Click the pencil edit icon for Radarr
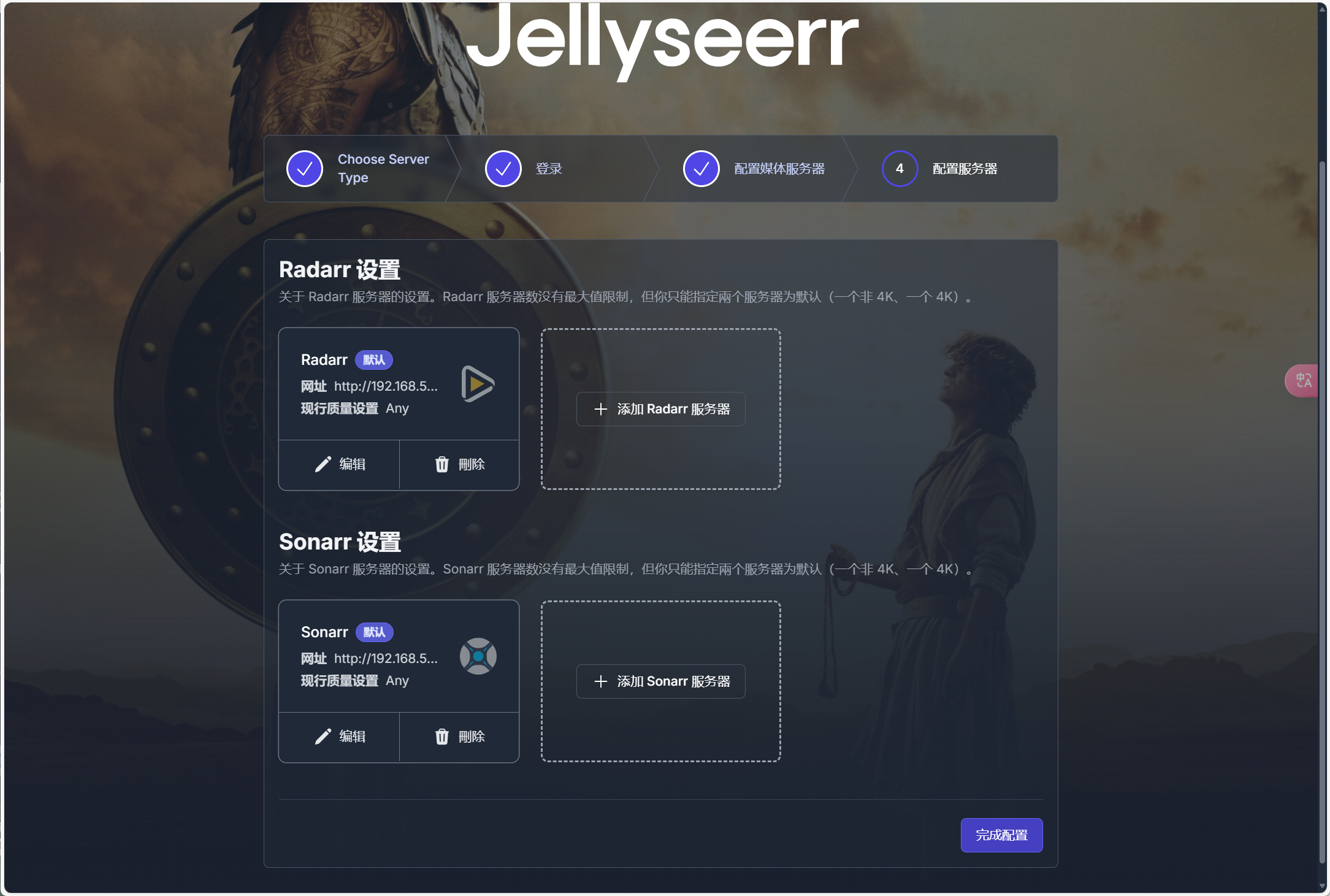 (323, 464)
